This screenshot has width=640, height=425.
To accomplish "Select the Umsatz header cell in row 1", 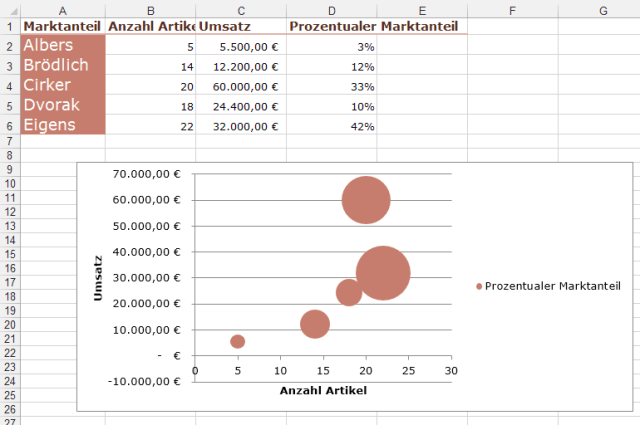I will click(x=240, y=26).
